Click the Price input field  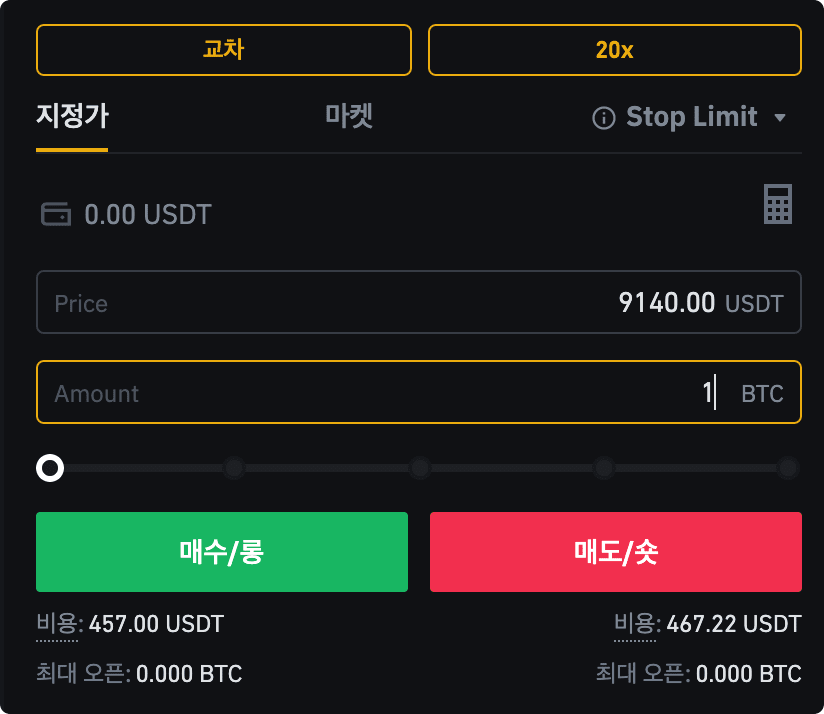point(419,302)
